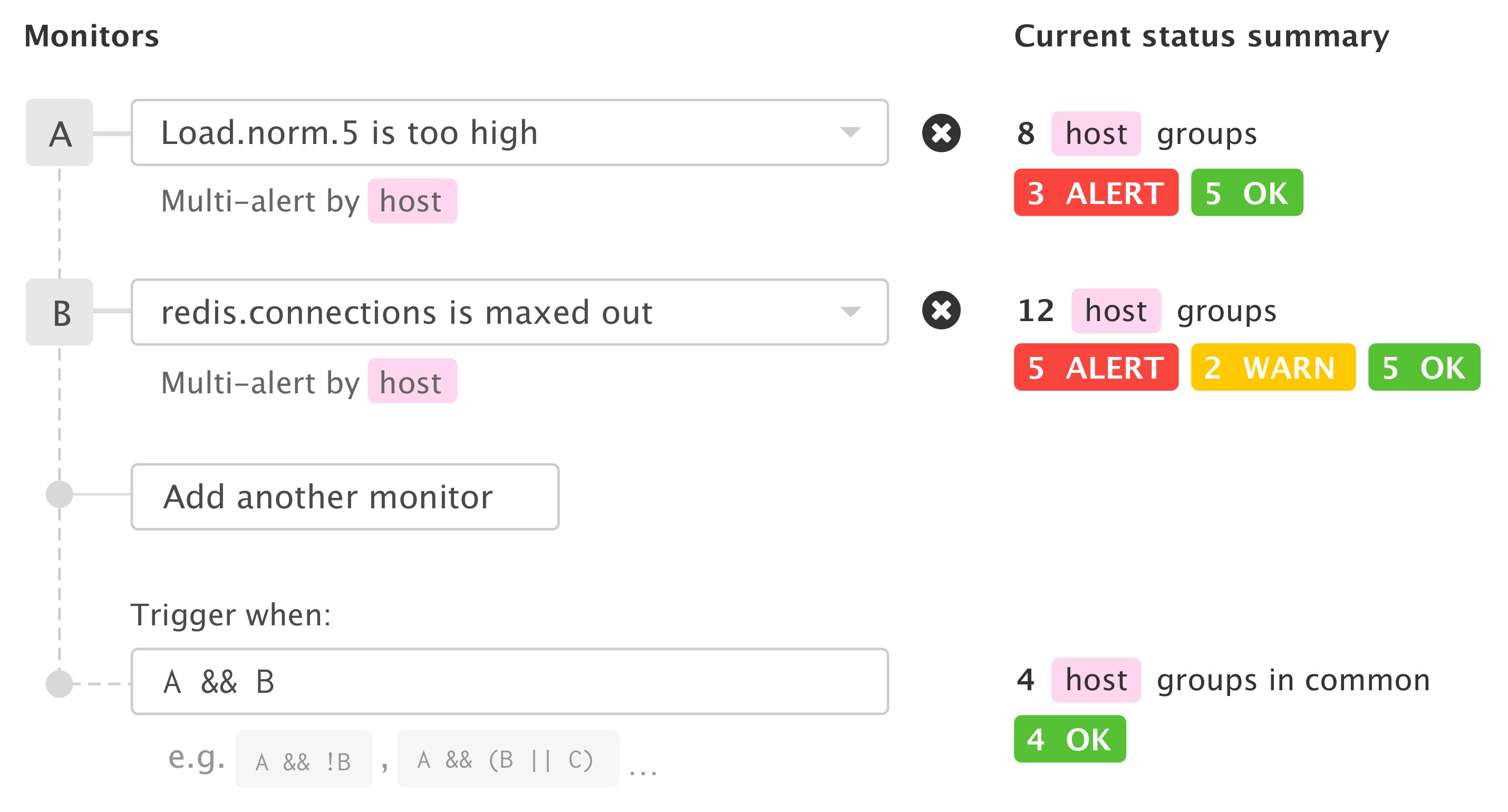Viewport: 1508px width, 812px height.
Task: Click the Add another monitor button
Action: pyautogui.click(x=345, y=497)
